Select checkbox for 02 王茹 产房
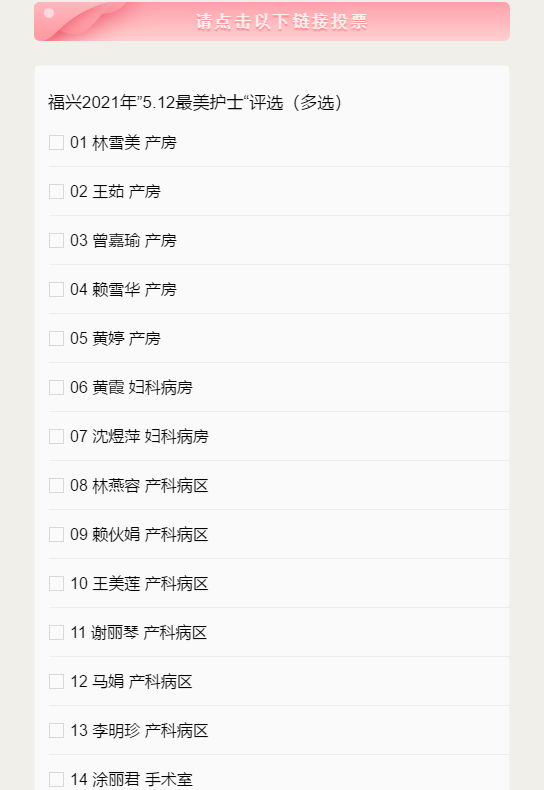 click(x=56, y=191)
